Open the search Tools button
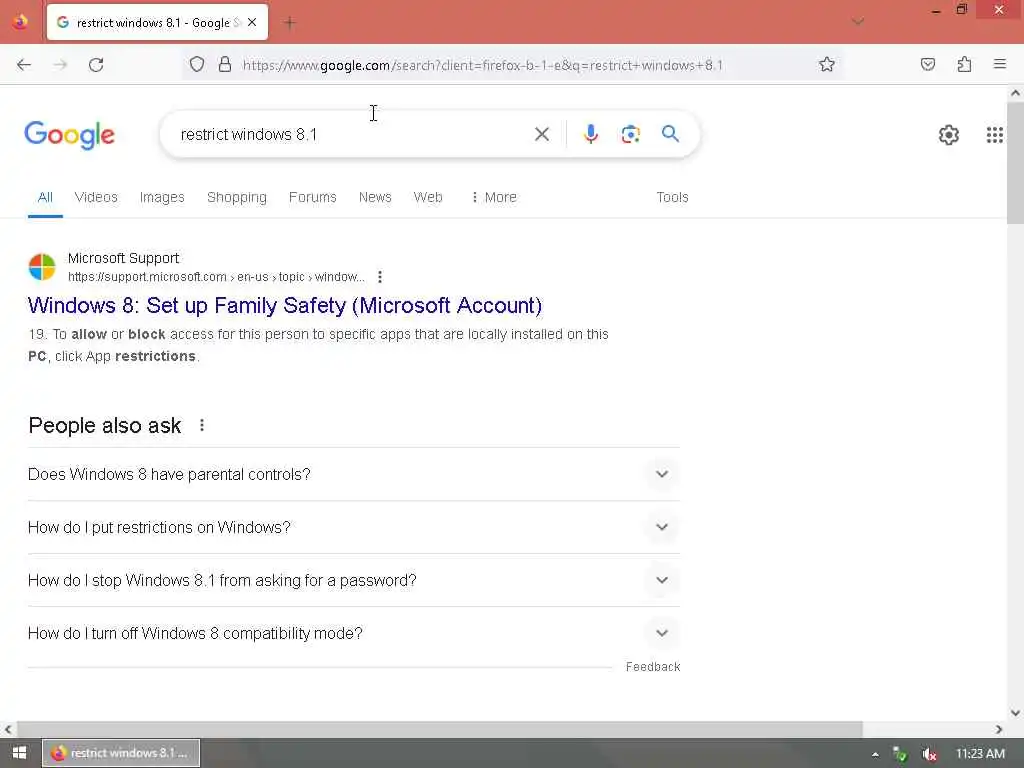The image size is (1024, 768). tap(672, 197)
